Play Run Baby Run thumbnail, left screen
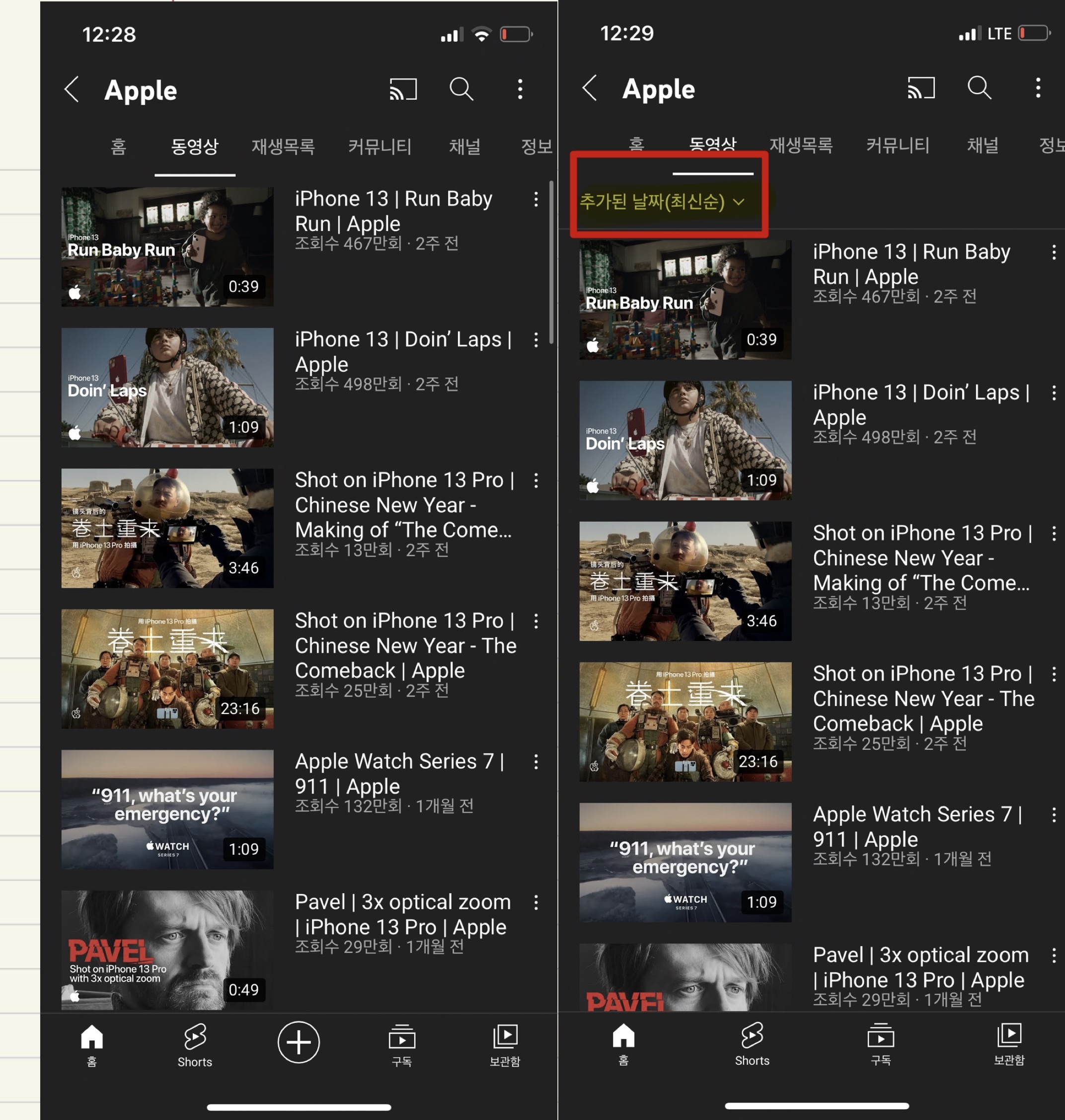The height and width of the screenshot is (1120, 1065). click(167, 247)
